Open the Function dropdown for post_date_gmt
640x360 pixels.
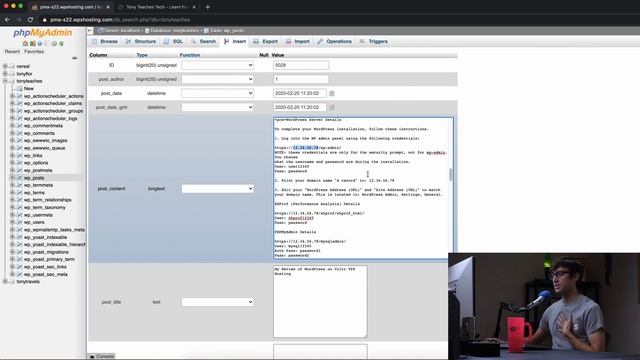(218, 107)
